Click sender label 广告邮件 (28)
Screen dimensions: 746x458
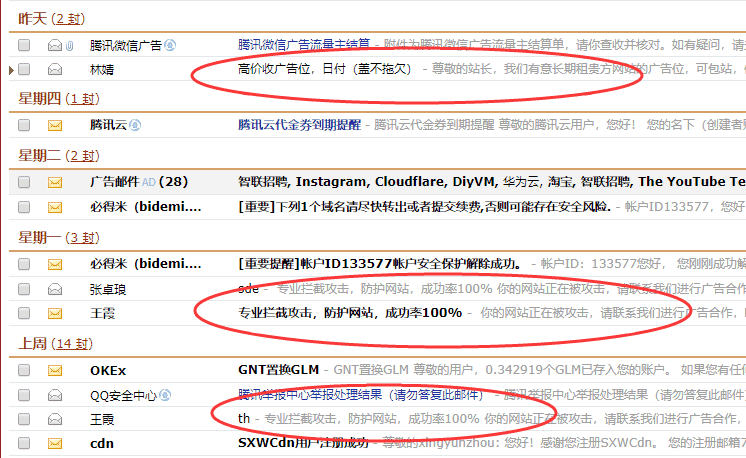(139, 182)
